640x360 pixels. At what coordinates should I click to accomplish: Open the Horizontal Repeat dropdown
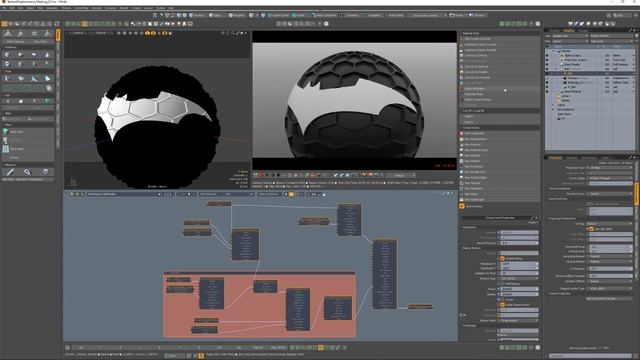click(611, 256)
